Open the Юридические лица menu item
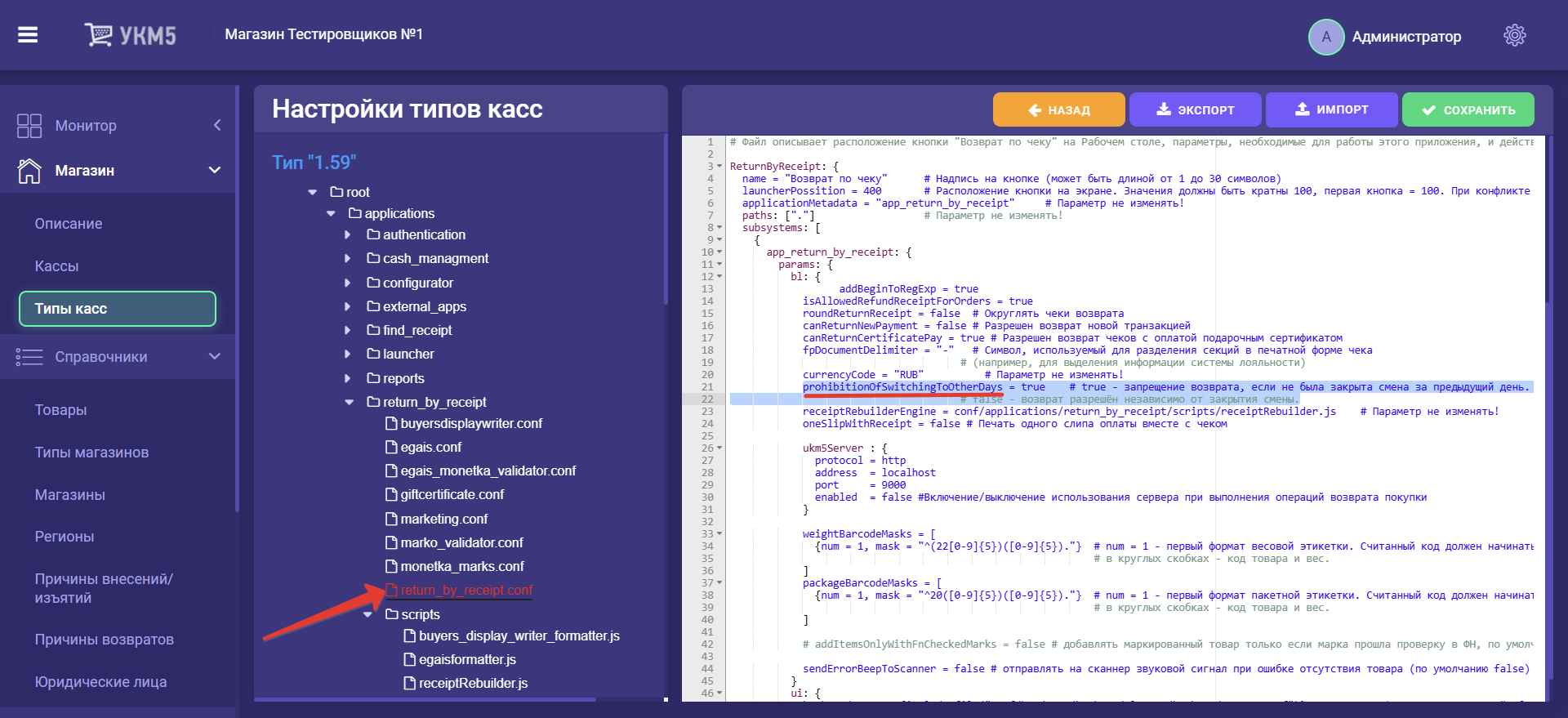The image size is (1568, 718). point(100,682)
